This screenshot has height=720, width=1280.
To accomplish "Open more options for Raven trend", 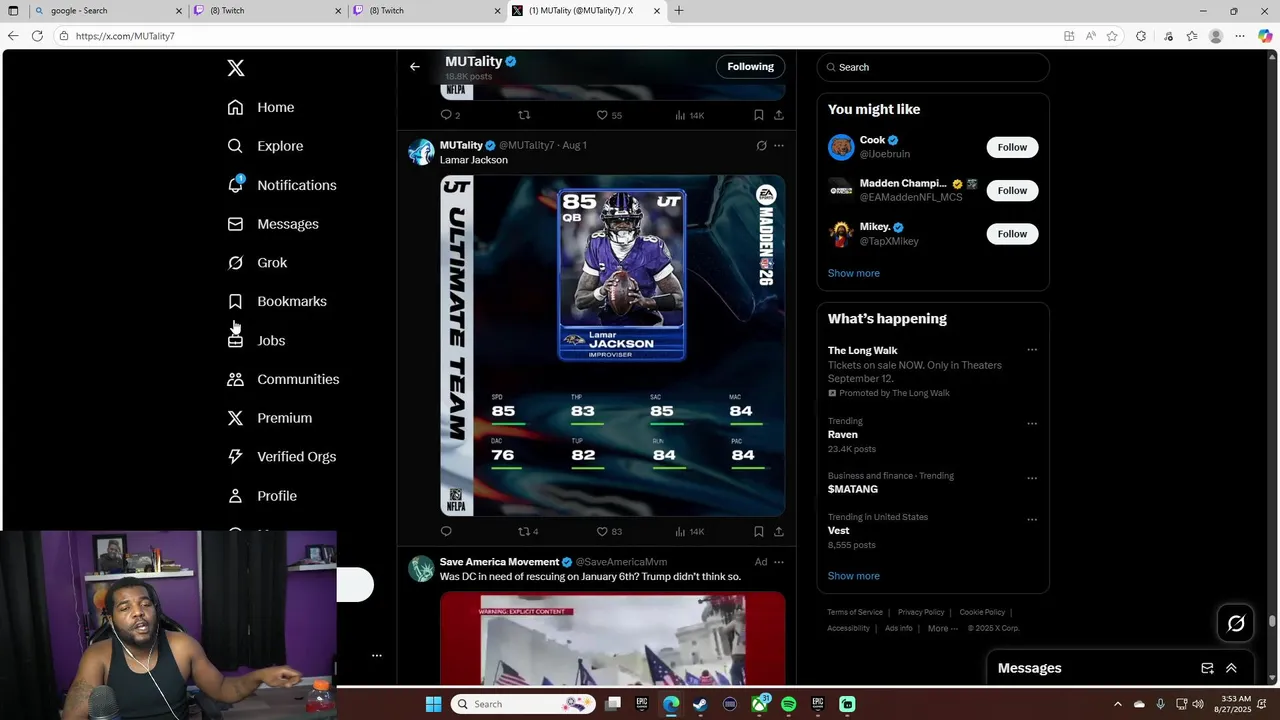I will coord(1032,423).
